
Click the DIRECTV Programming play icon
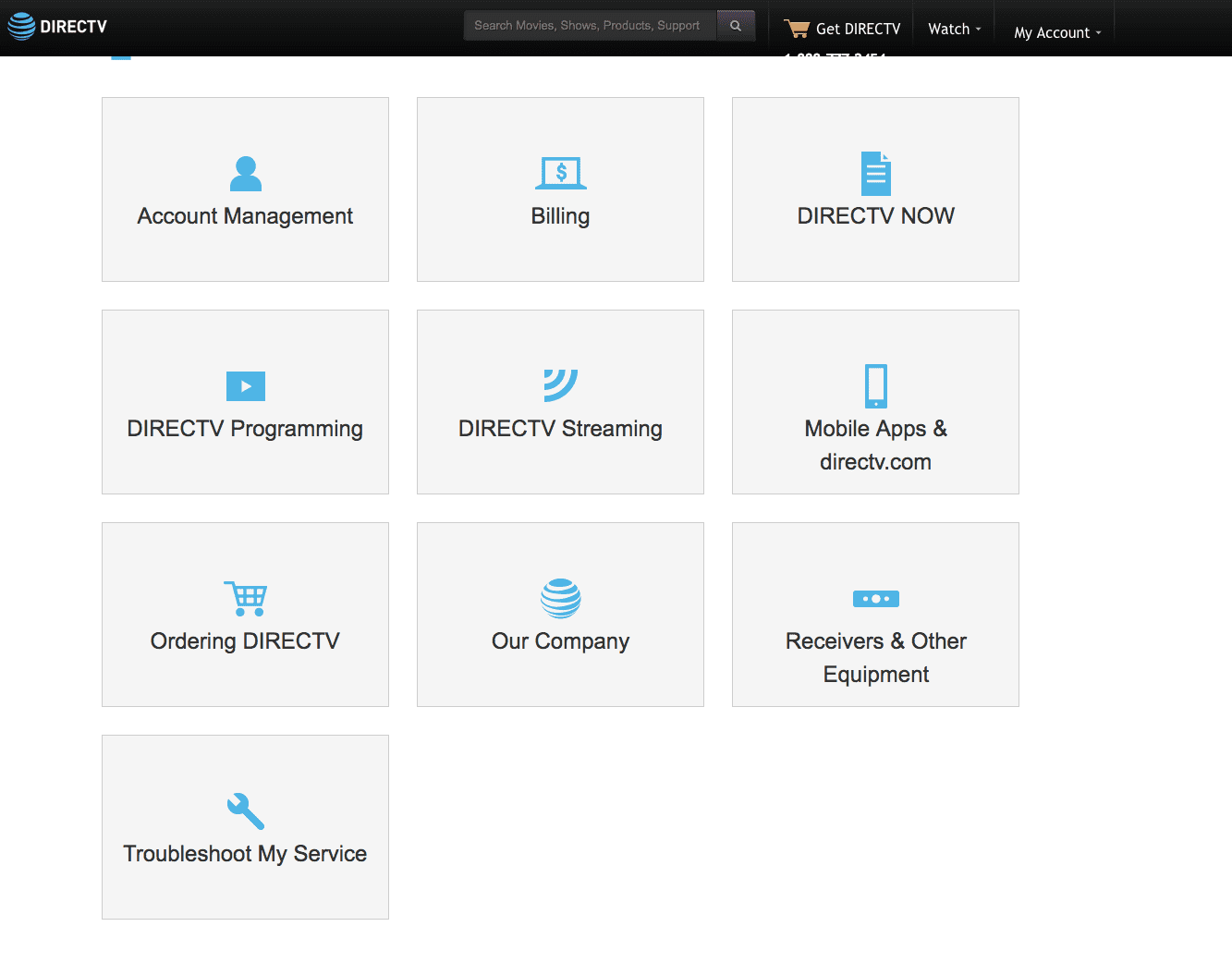click(245, 386)
